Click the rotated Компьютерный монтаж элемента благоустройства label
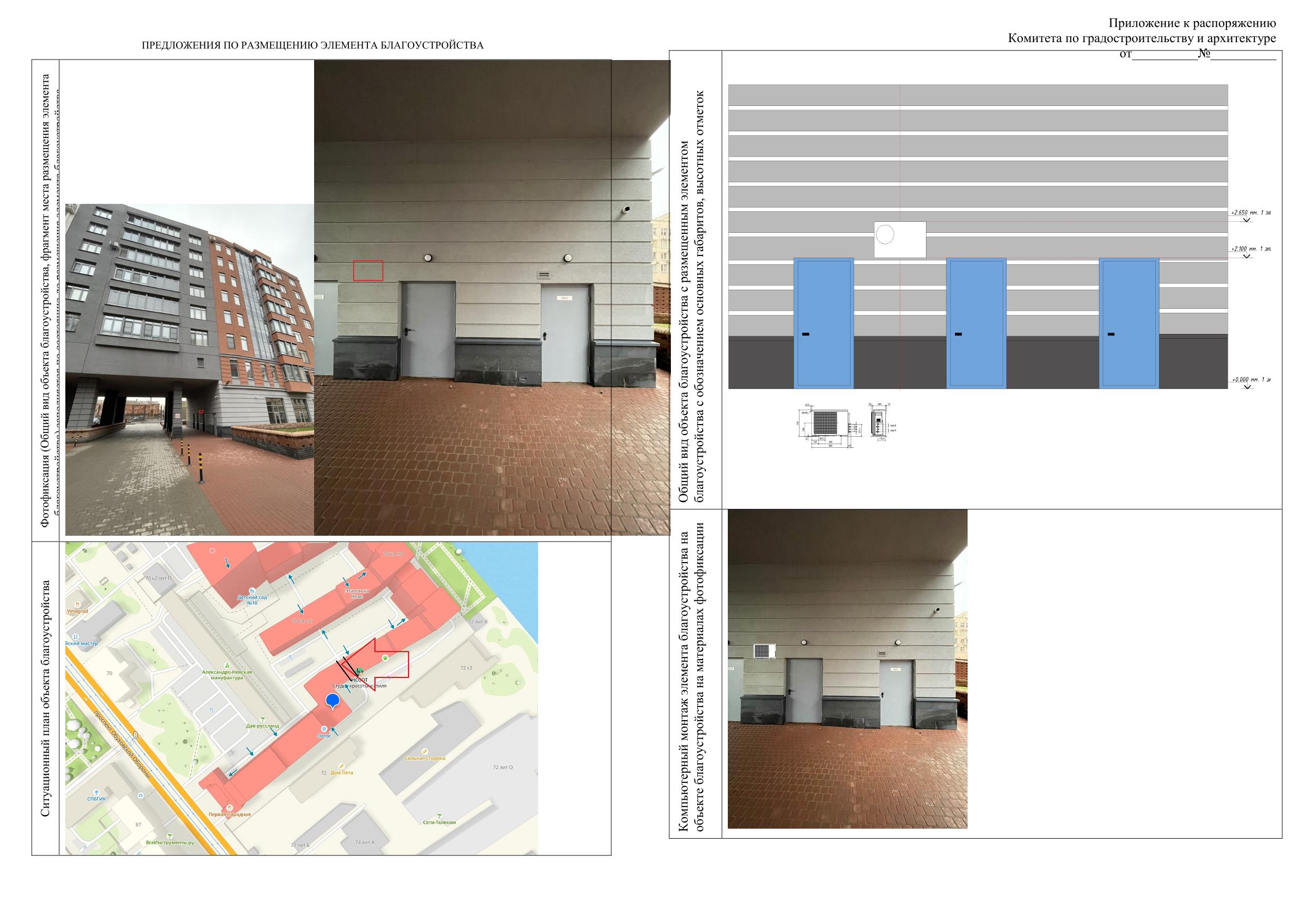This screenshot has height=924, width=1307. pos(692,677)
